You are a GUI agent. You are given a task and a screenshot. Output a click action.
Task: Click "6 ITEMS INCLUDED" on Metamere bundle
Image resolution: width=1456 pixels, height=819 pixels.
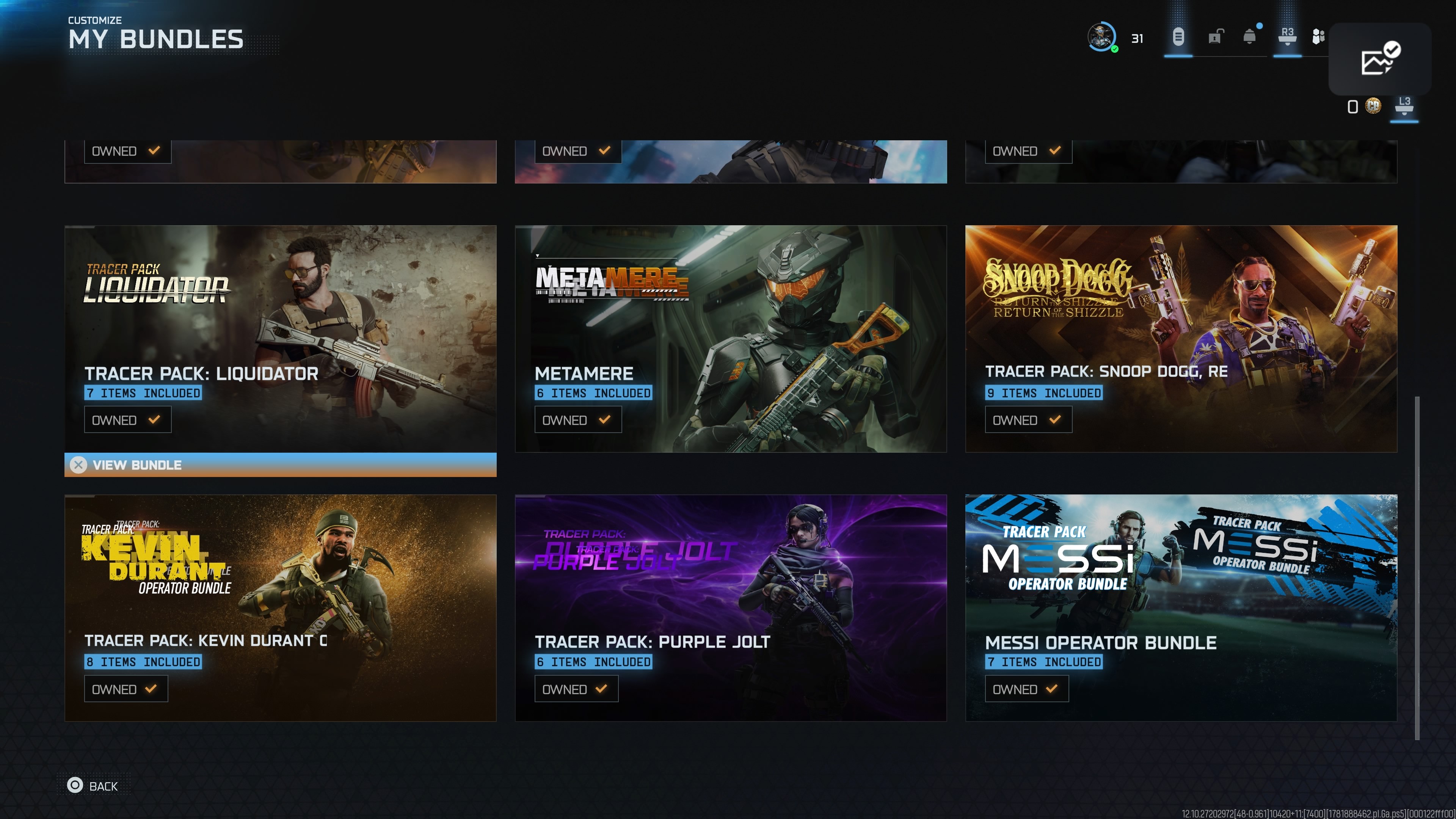click(593, 393)
